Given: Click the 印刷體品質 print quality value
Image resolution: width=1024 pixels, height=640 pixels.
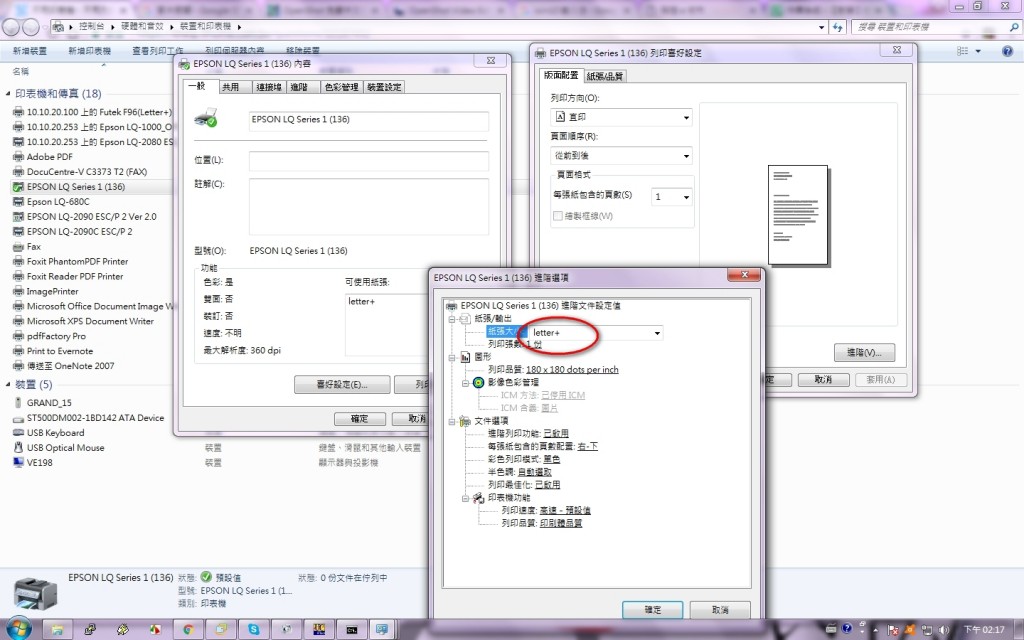Looking at the screenshot, I should click(x=561, y=524).
